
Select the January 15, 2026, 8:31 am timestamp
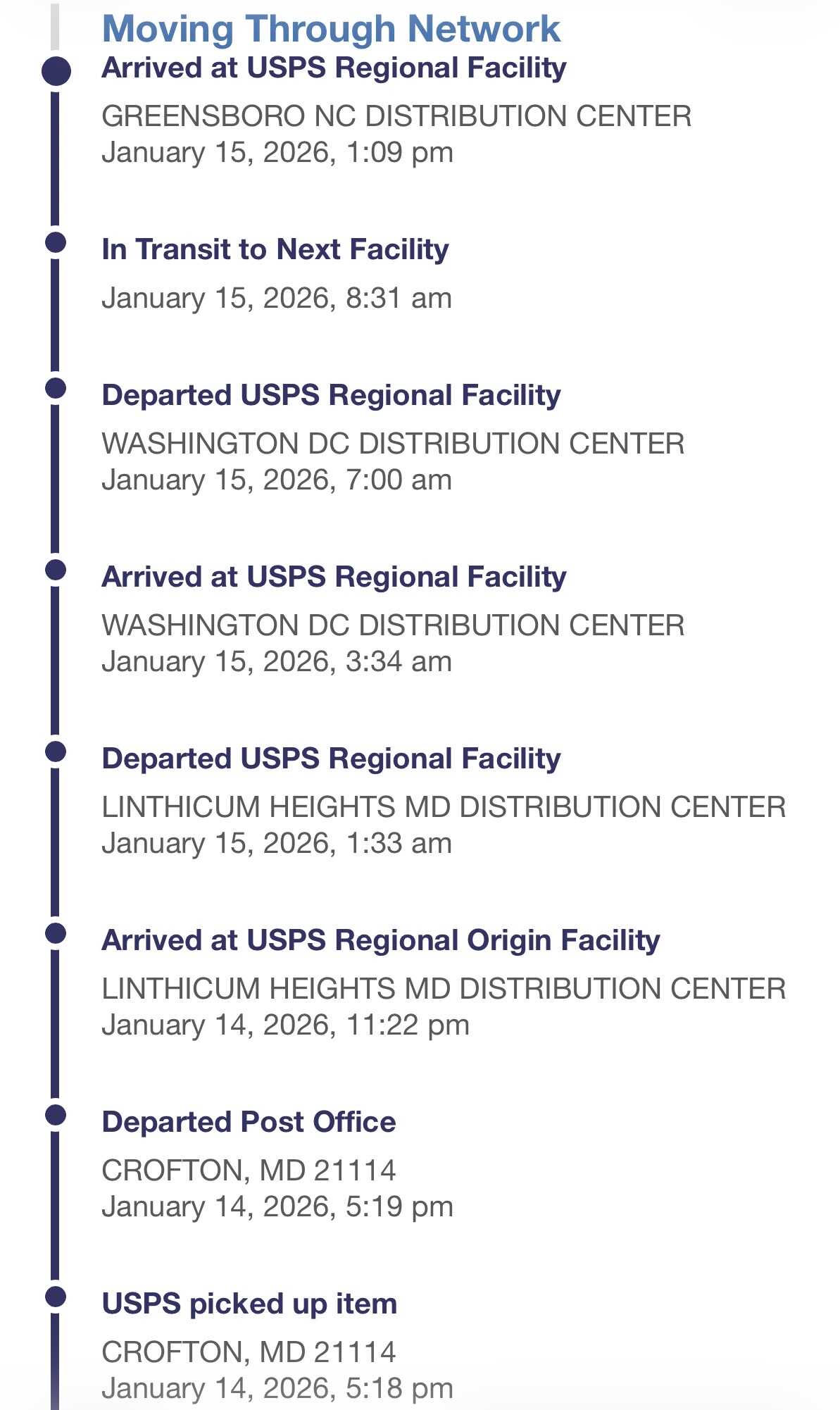[x=277, y=299]
